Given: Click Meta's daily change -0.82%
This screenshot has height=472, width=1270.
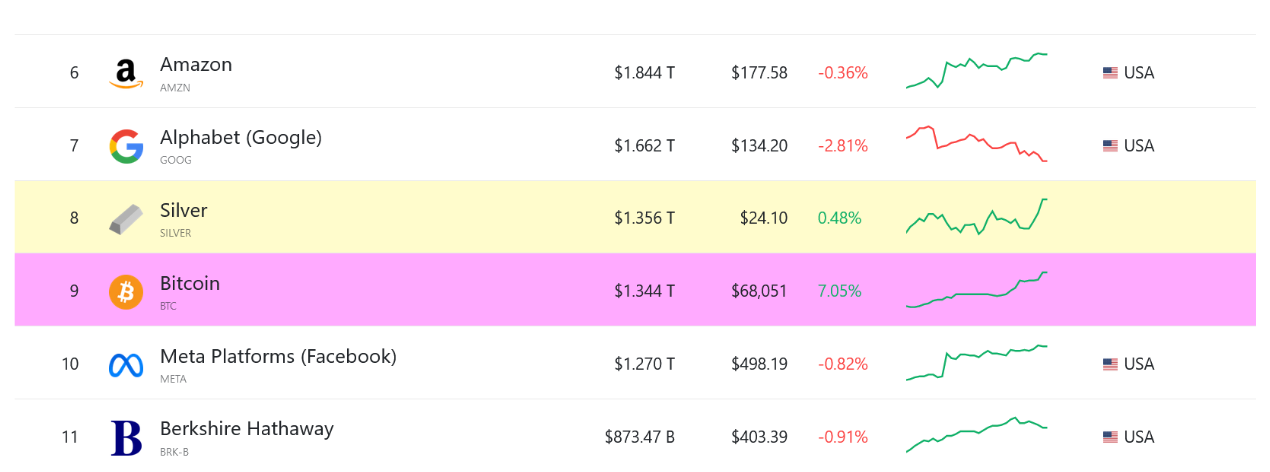Looking at the screenshot, I should (x=843, y=364).
